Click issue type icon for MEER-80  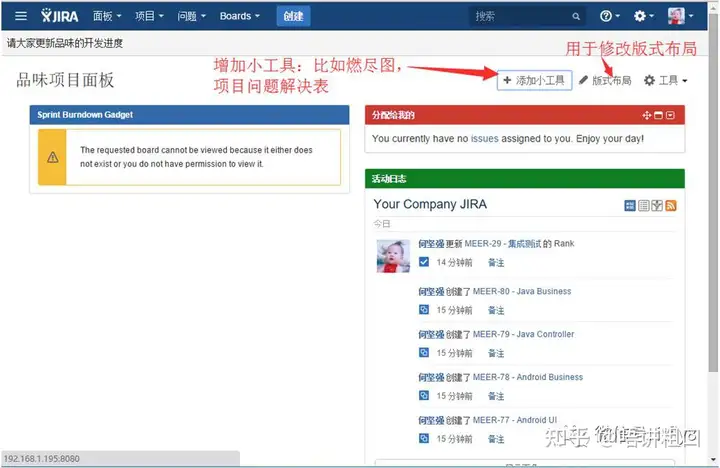[424, 310]
